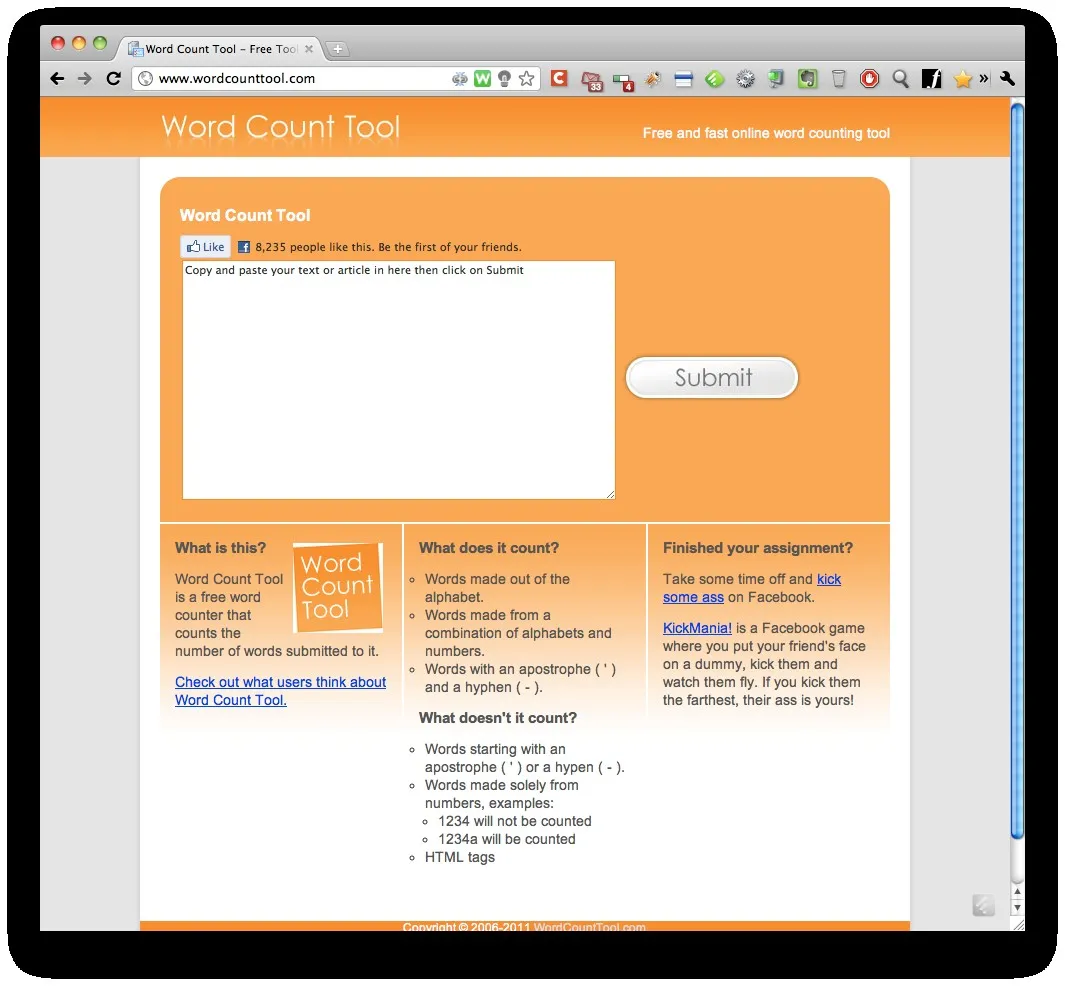Click the orange Word Count Tool square image
1065x986 pixels.
coord(338,588)
